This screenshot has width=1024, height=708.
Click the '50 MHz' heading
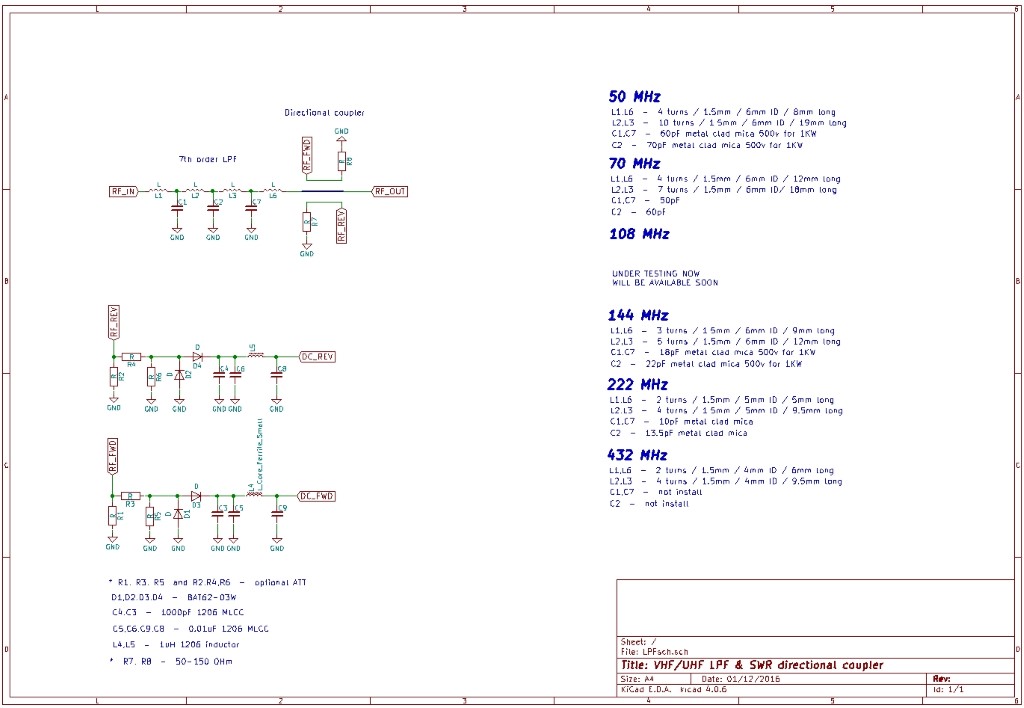pos(634,97)
